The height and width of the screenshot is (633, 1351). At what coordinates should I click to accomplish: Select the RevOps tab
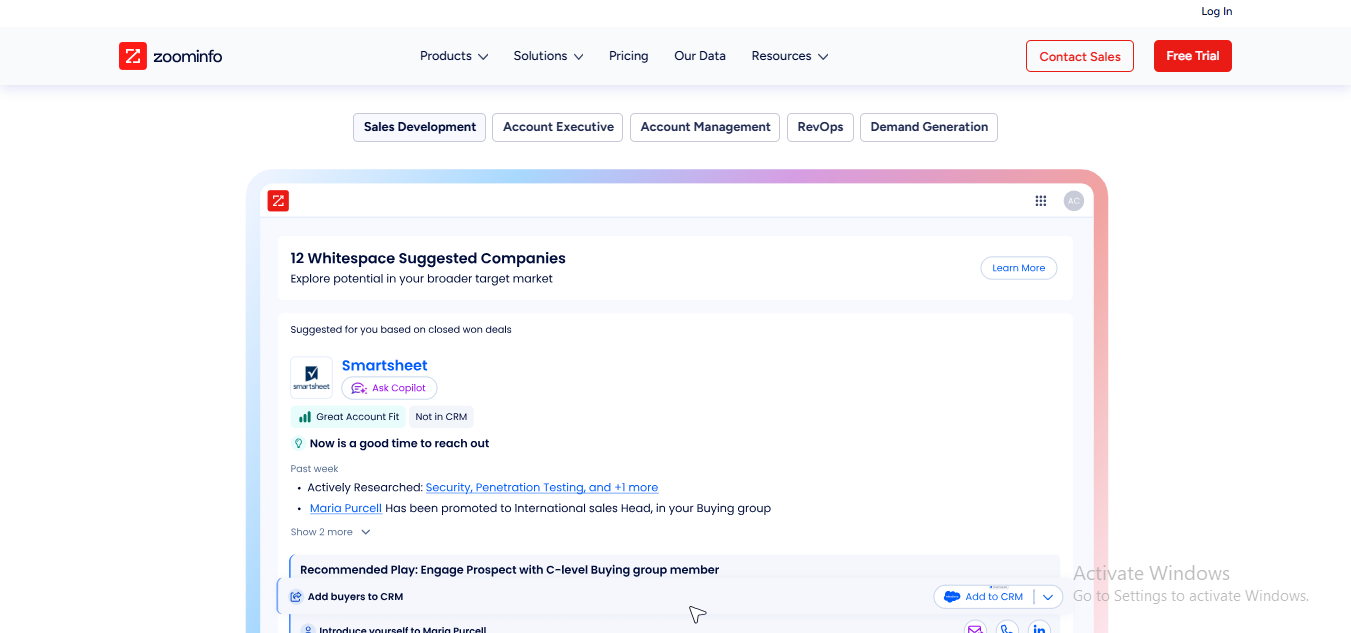[820, 127]
